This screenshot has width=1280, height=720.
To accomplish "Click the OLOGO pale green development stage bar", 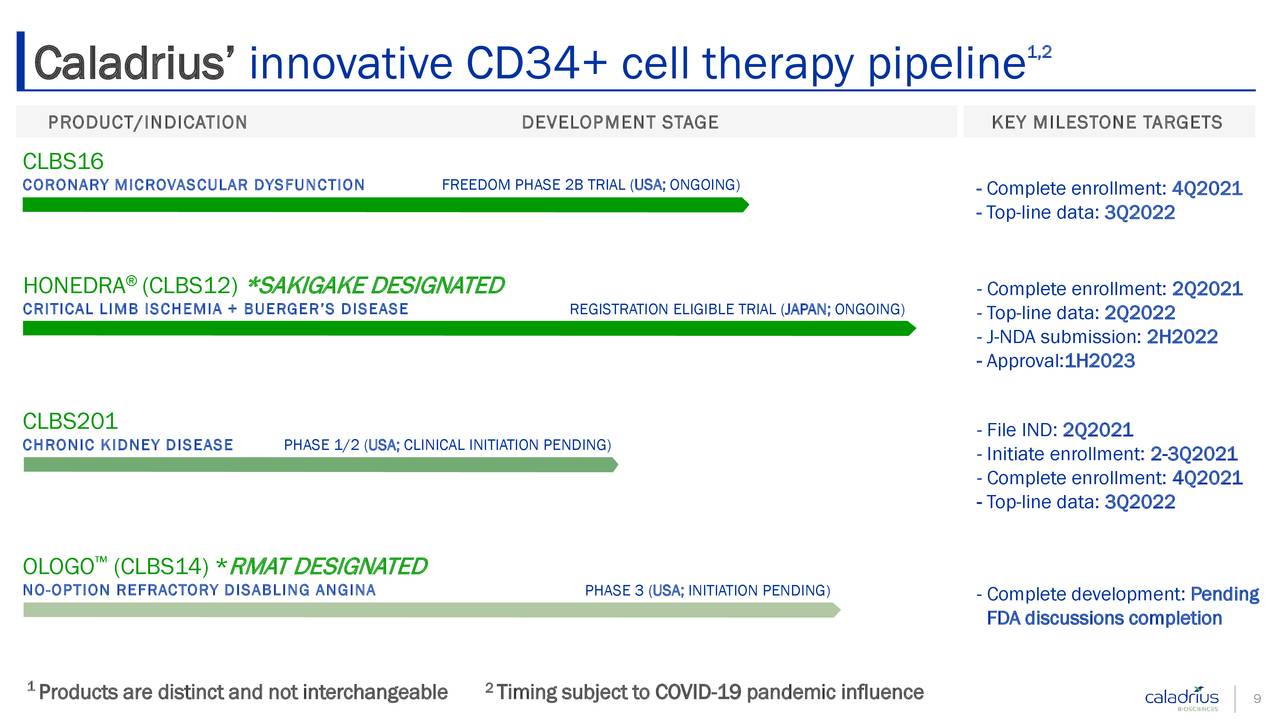I will pos(431,609).
